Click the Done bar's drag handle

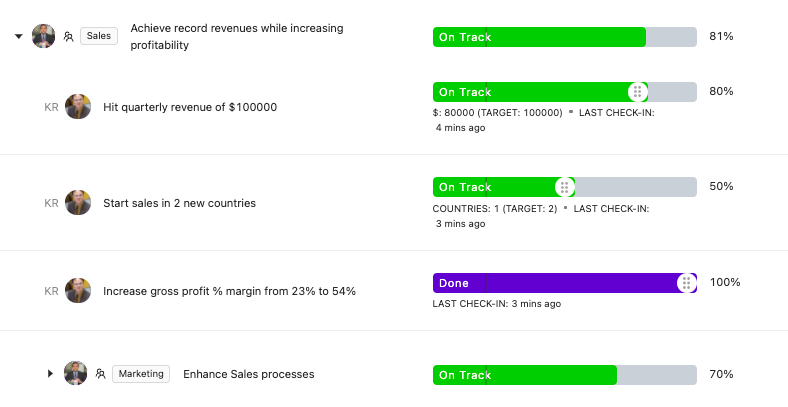pos(686,283)
